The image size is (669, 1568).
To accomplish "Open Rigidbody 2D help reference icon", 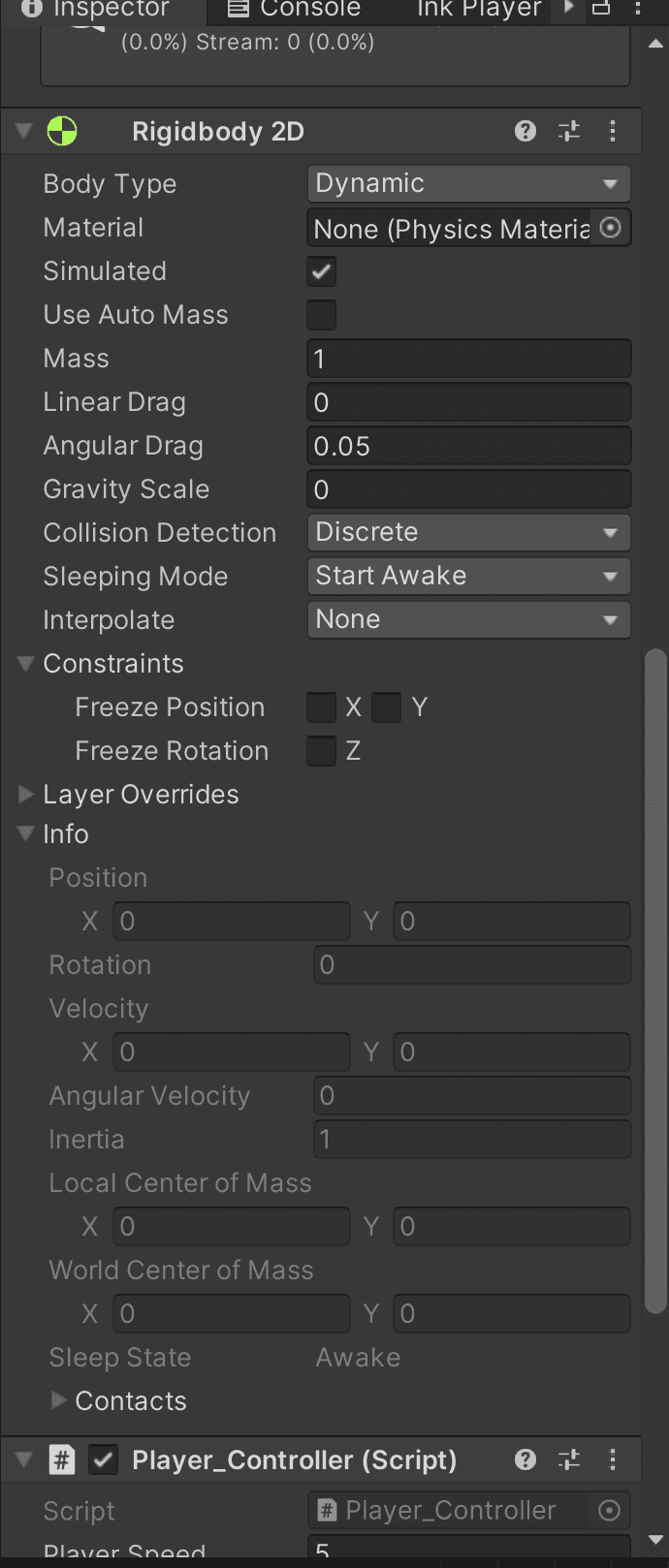I will click(x=526, y=131).
